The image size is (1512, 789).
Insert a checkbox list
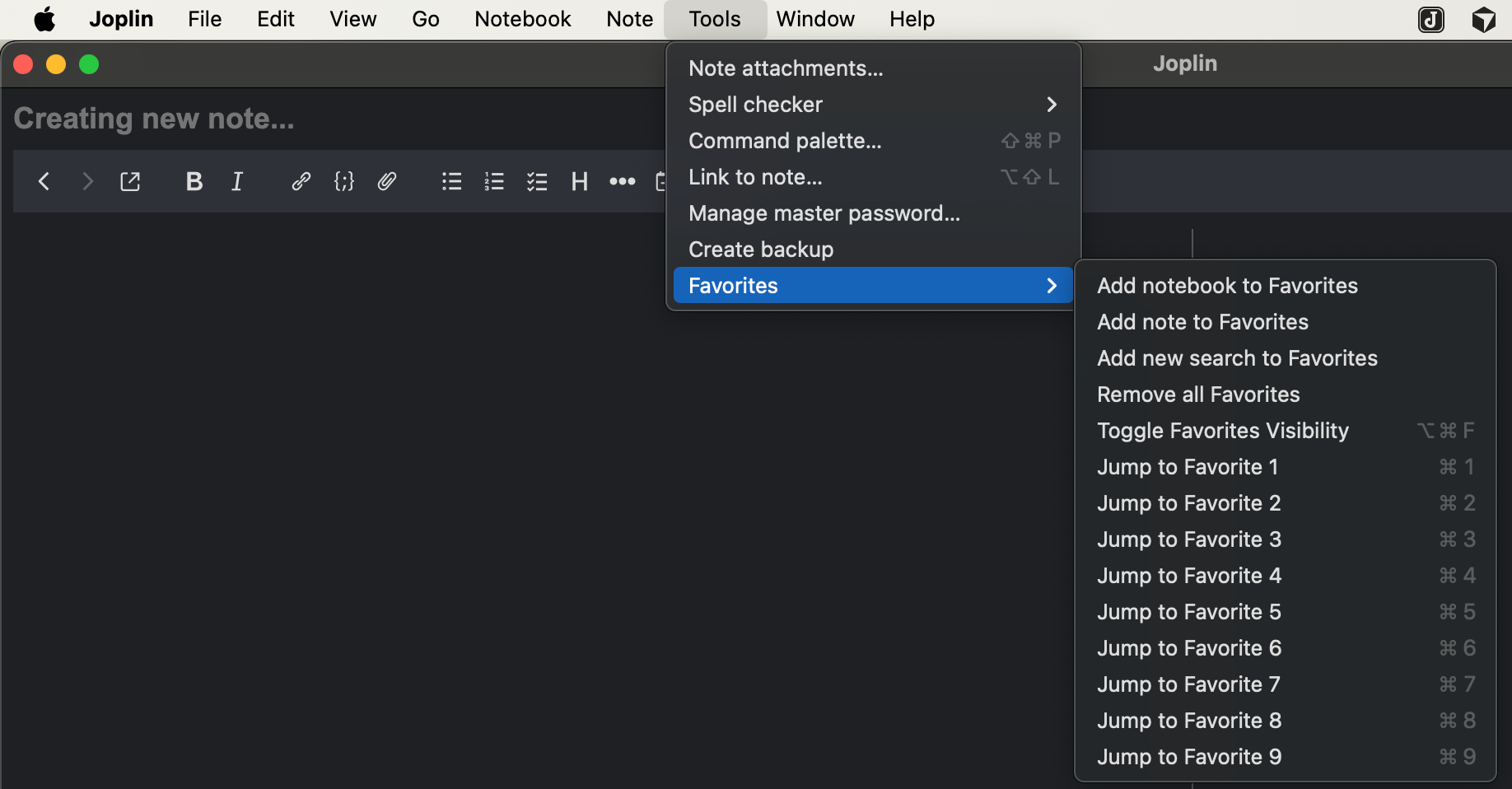click(537, 181)
